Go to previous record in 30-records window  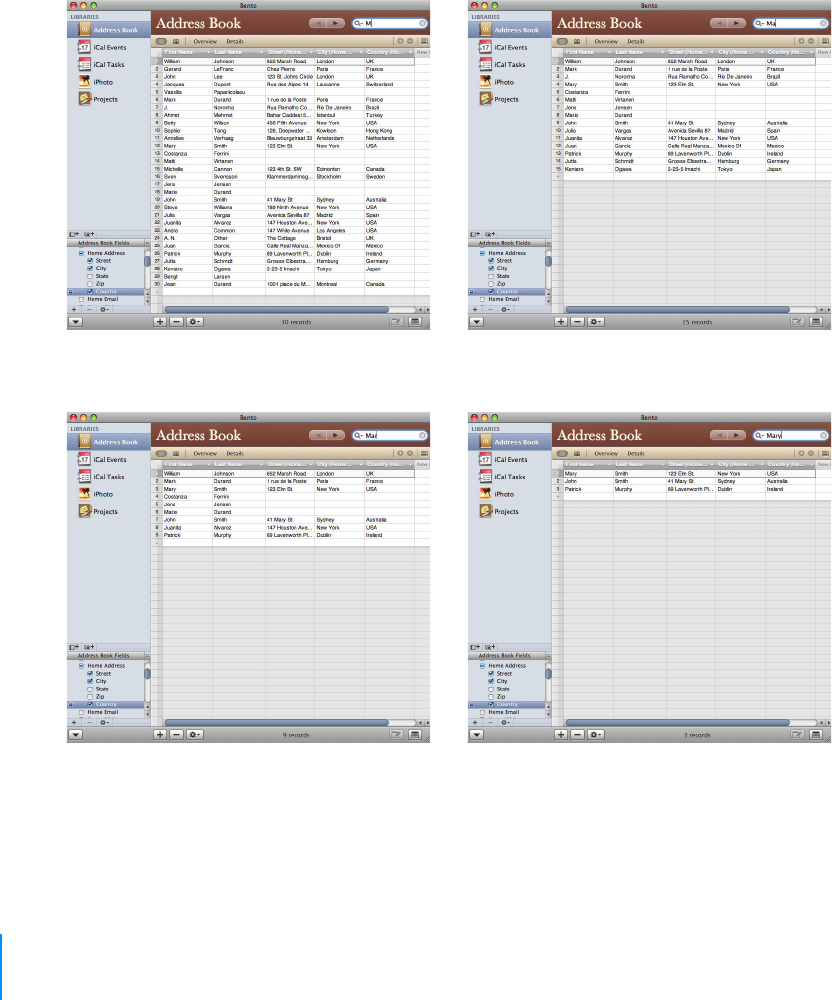[x=318, y=23]
